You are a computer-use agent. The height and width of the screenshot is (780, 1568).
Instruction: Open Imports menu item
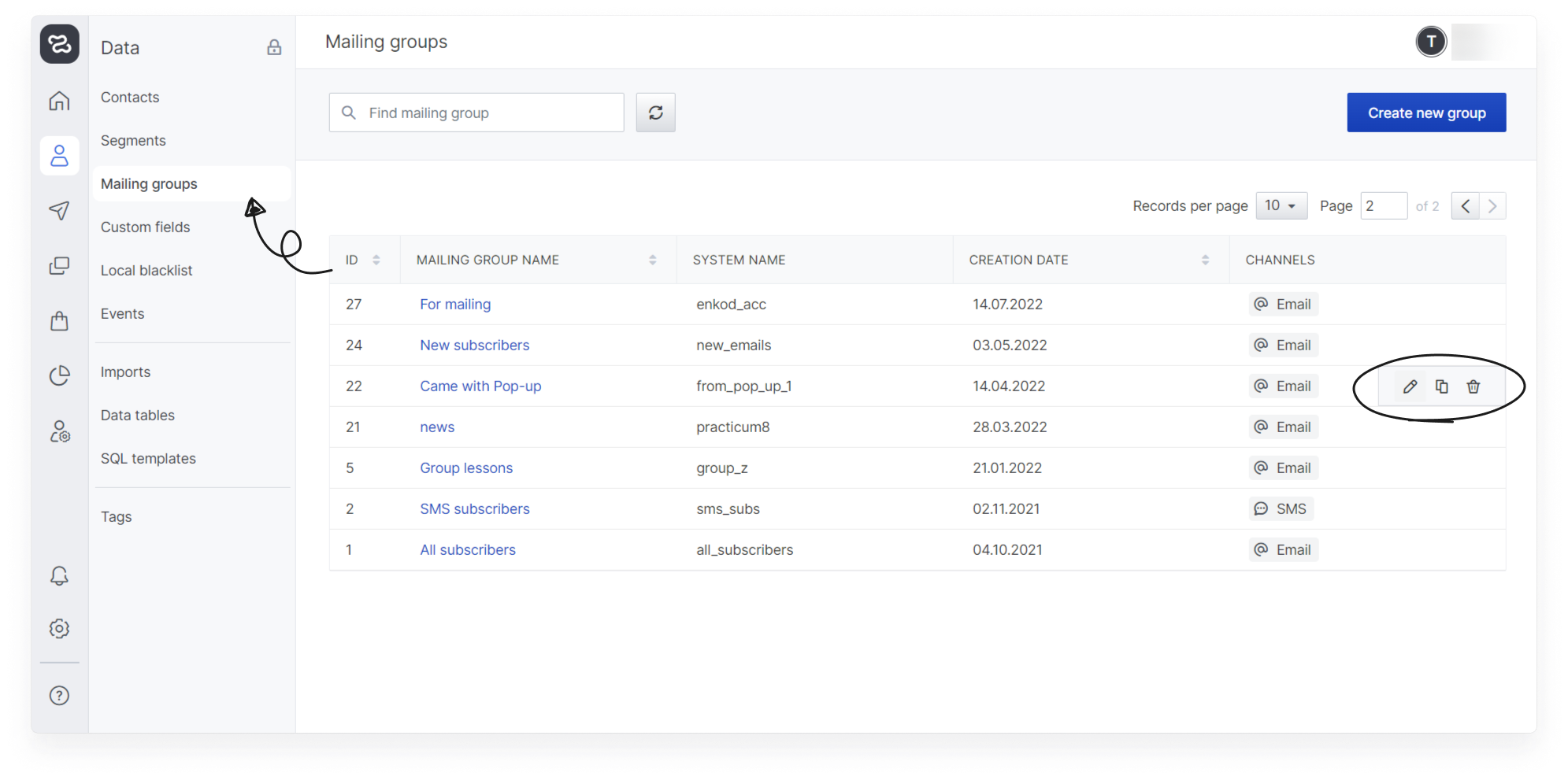point(125,372)
